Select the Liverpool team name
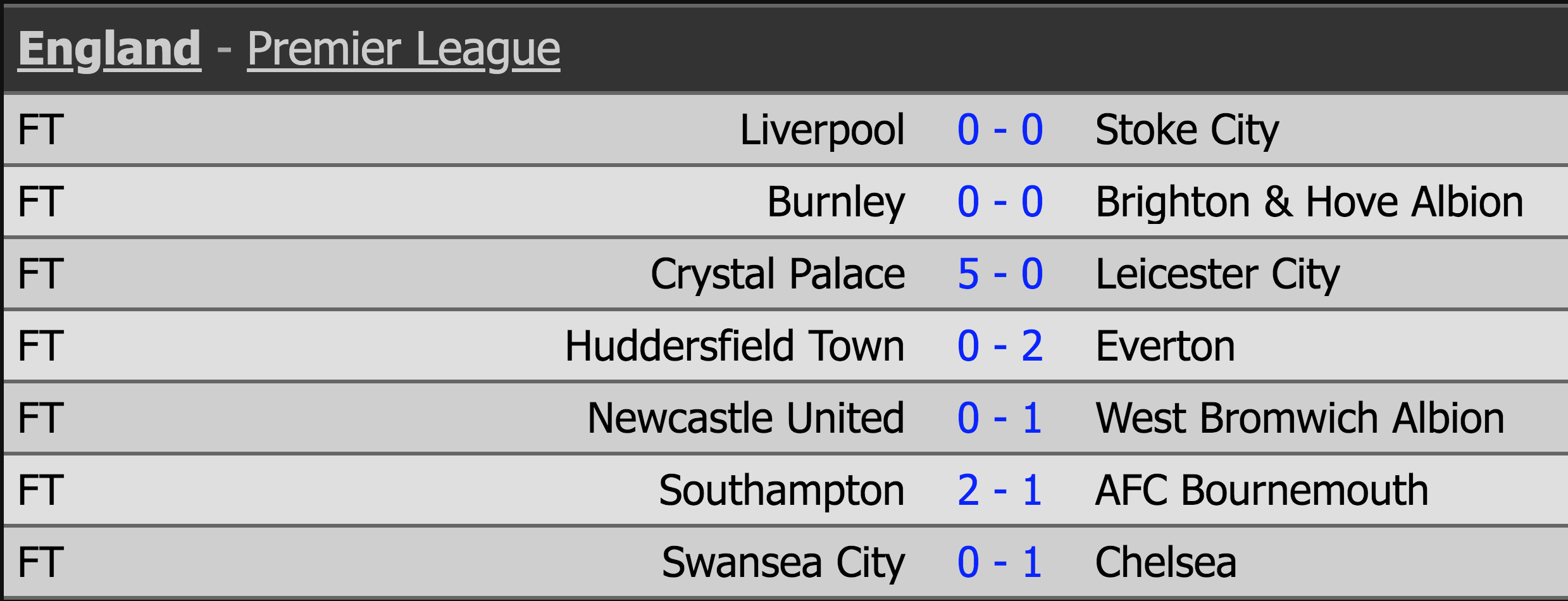The width and height of the screenshot is (1568, 601). click(822, 130)
